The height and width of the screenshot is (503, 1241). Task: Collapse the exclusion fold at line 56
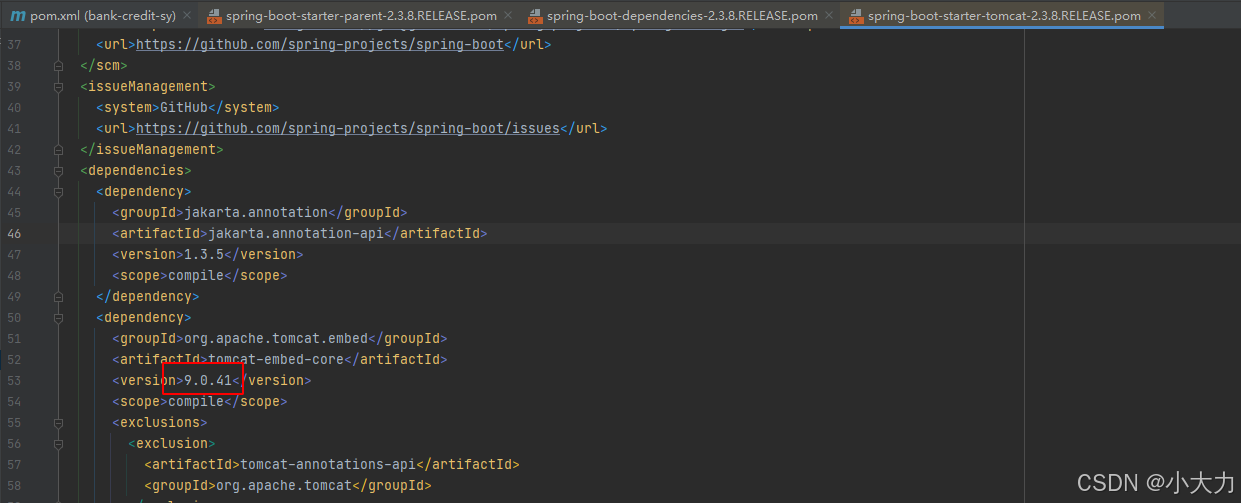(x=59, y=444)
